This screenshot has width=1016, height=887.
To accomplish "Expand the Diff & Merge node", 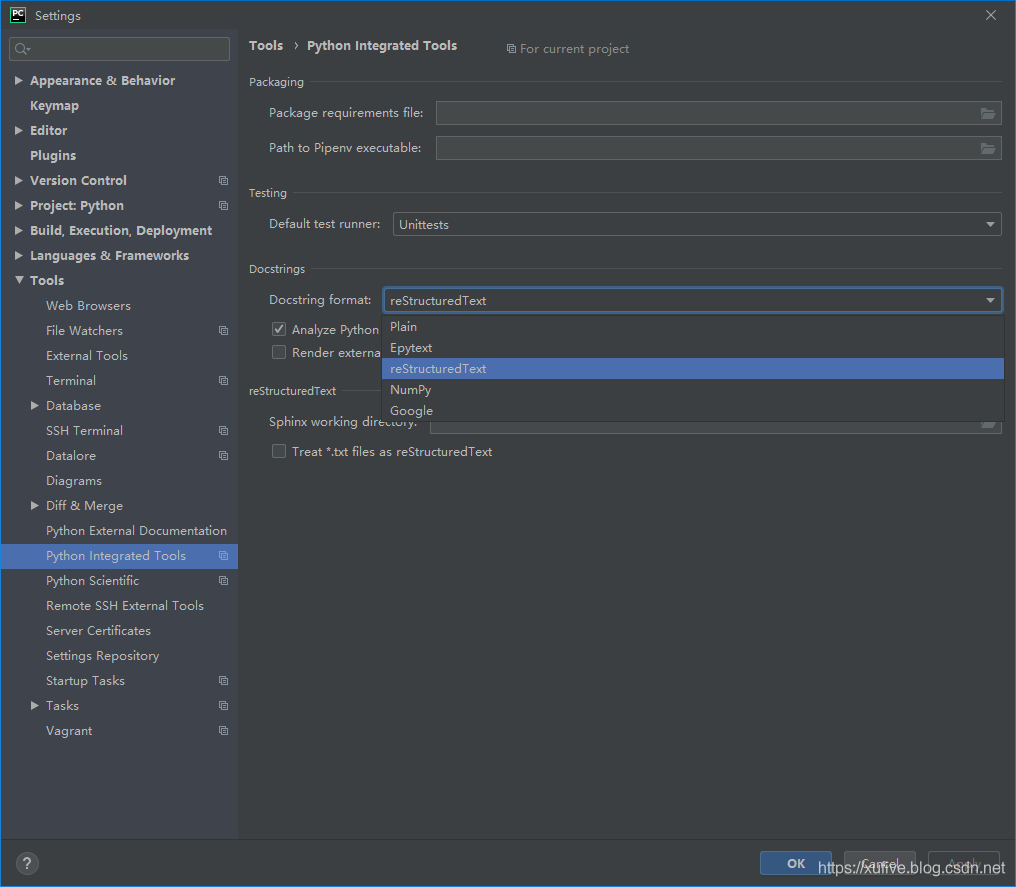I will [35, 505].
